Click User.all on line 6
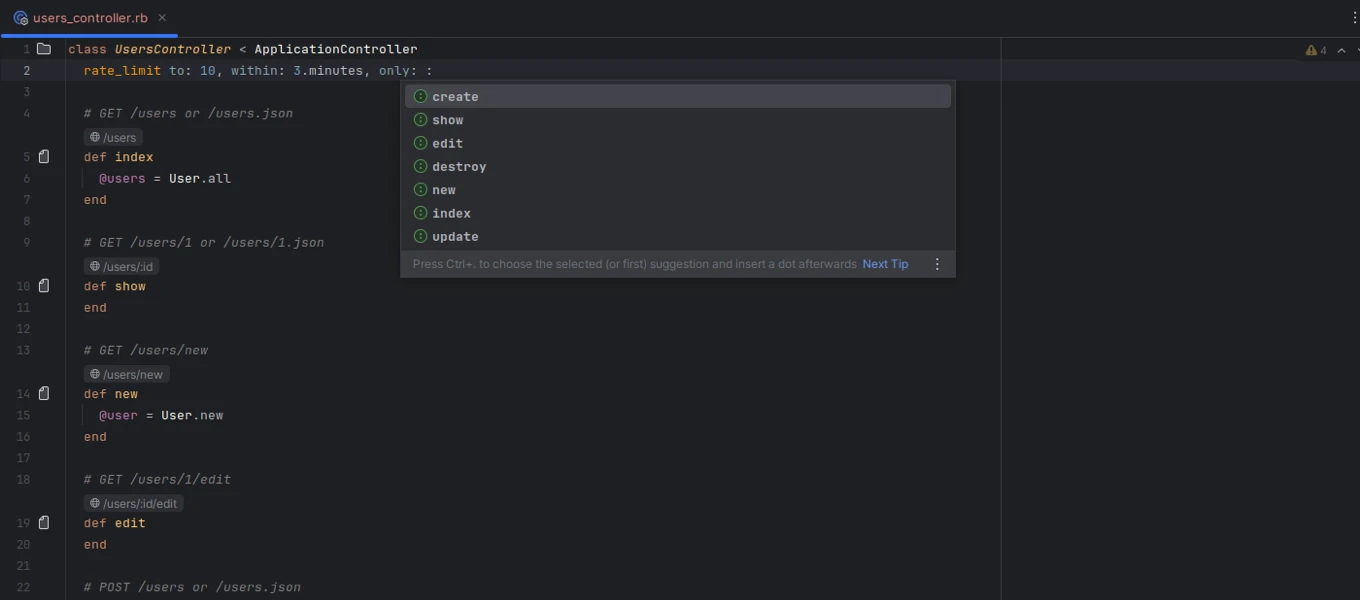The image size is (1360, 600). tap(199, 179)
